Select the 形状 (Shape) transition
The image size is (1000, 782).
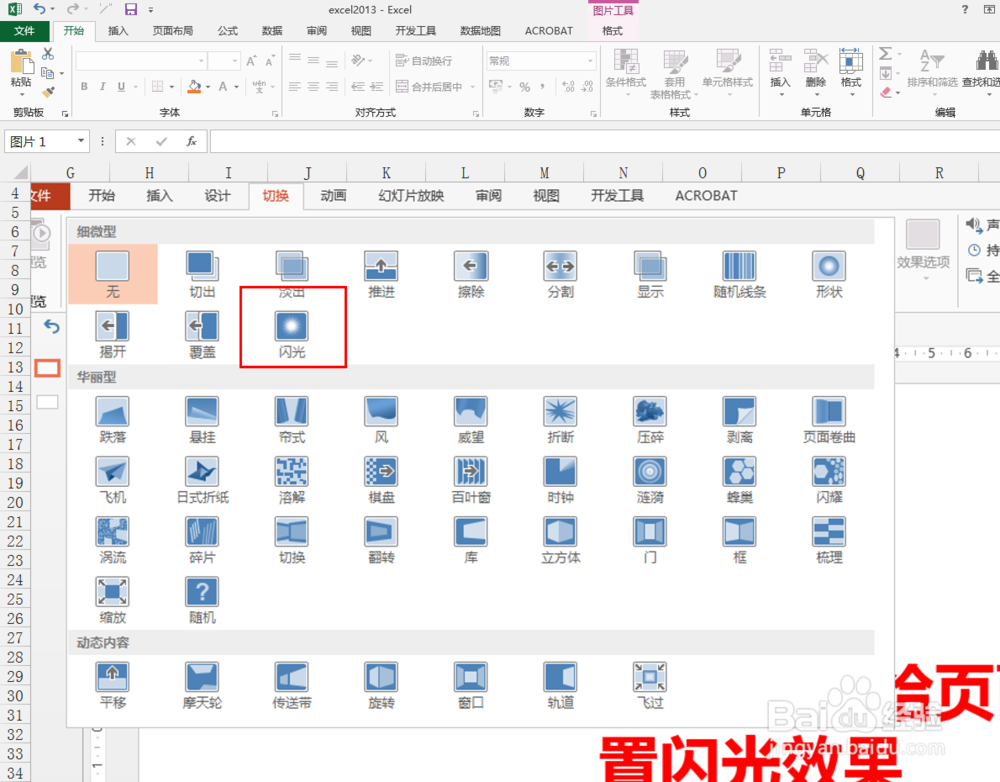pos(828,274)
